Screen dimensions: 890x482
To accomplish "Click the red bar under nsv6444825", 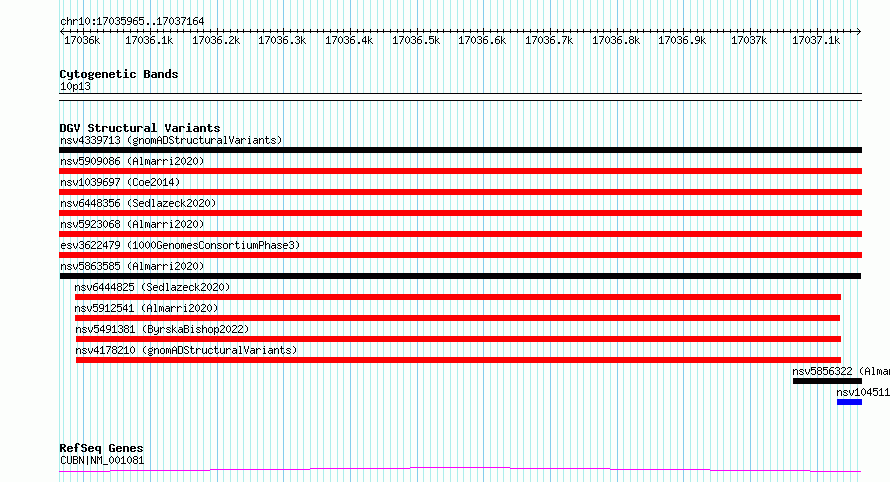I will pos(457,297).
